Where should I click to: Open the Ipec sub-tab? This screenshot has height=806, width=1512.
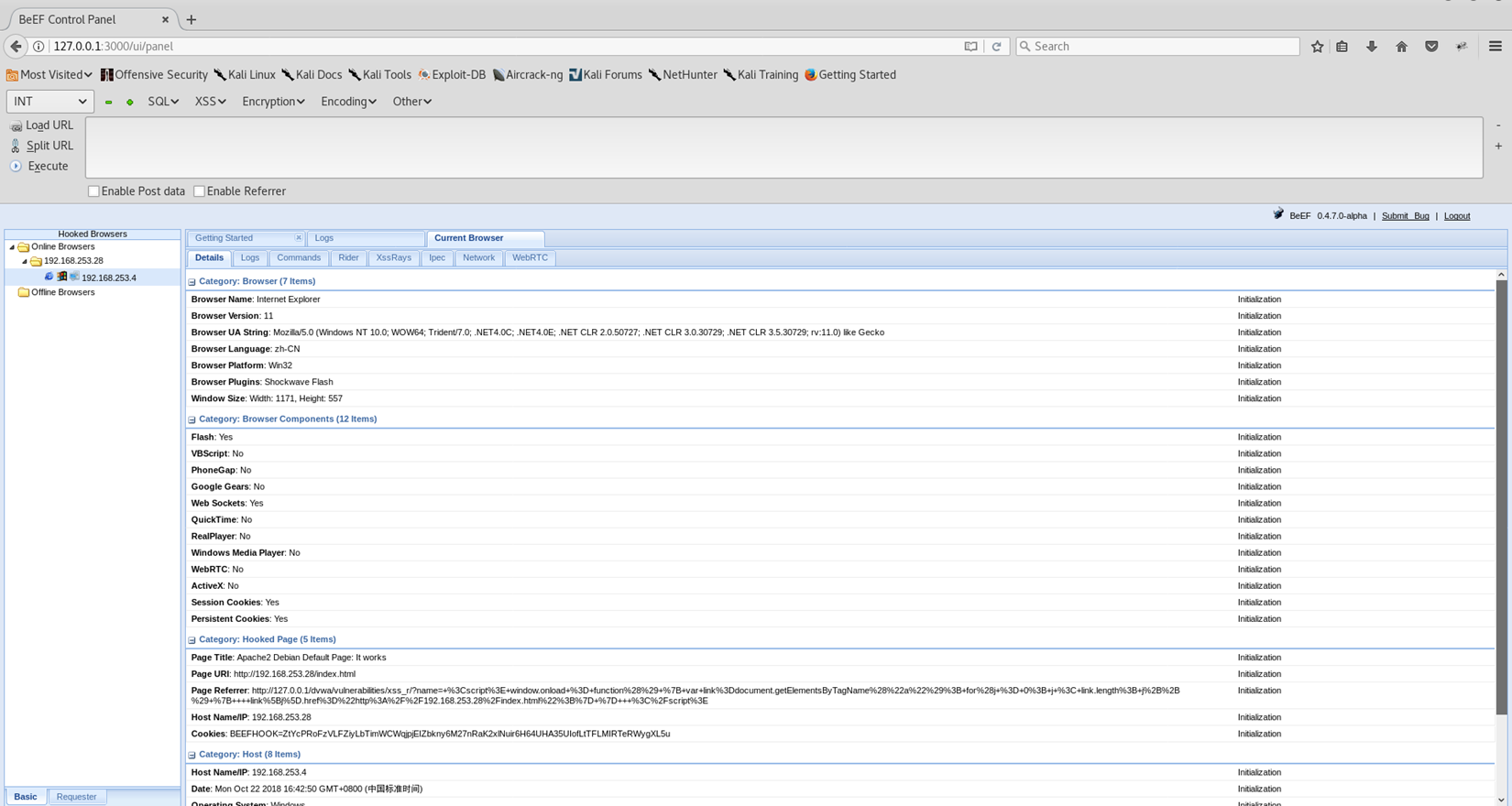click(x=437, y=258)
